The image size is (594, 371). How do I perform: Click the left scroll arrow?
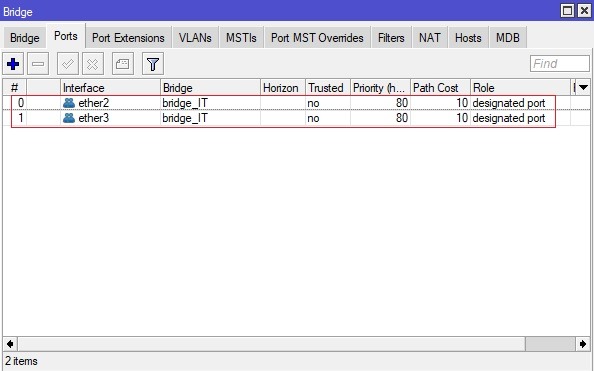click(10, 344)
